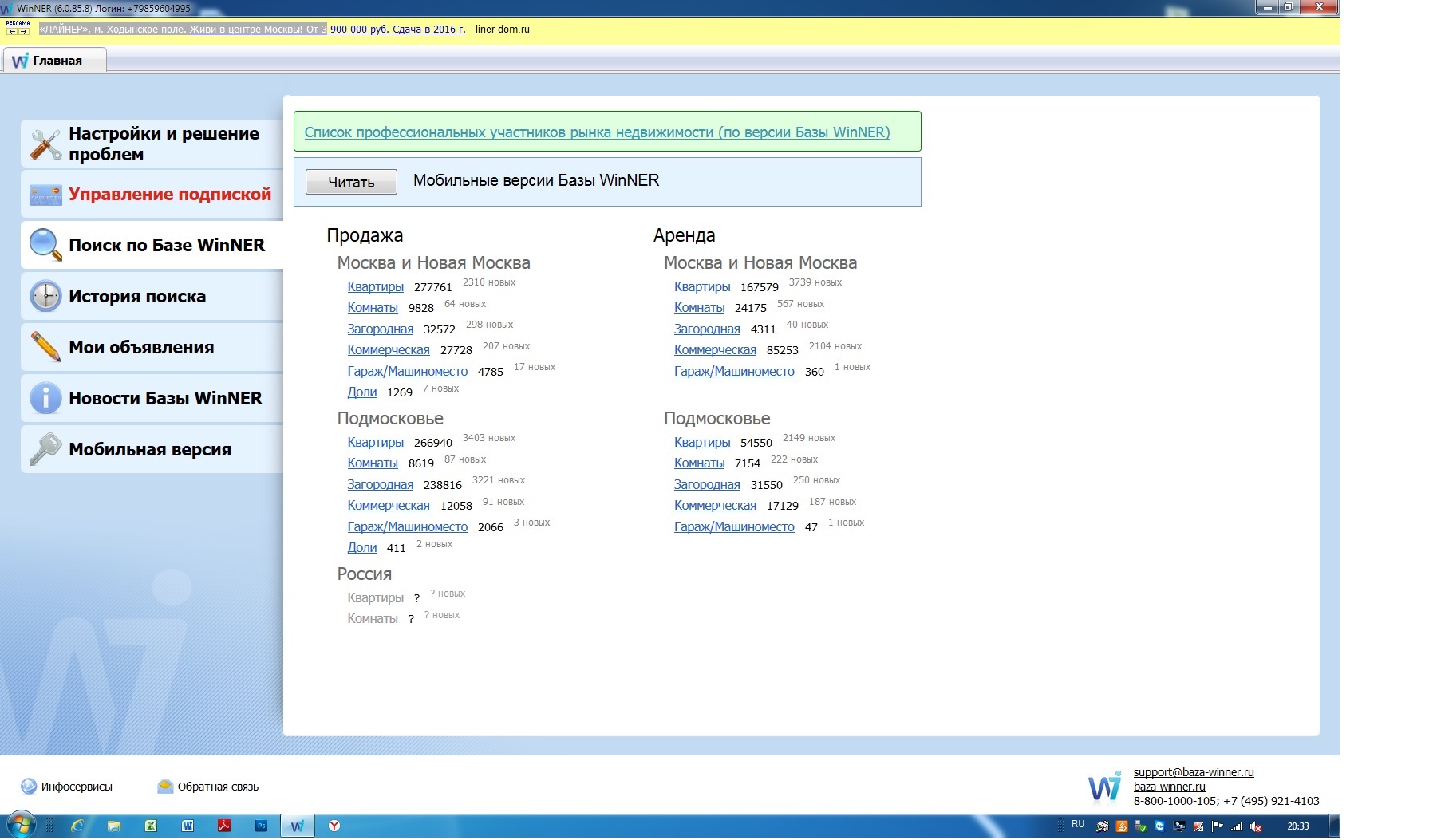Open Аренда Москва Комнаты link
1433x840 pixels.
(x=699, y=307)
